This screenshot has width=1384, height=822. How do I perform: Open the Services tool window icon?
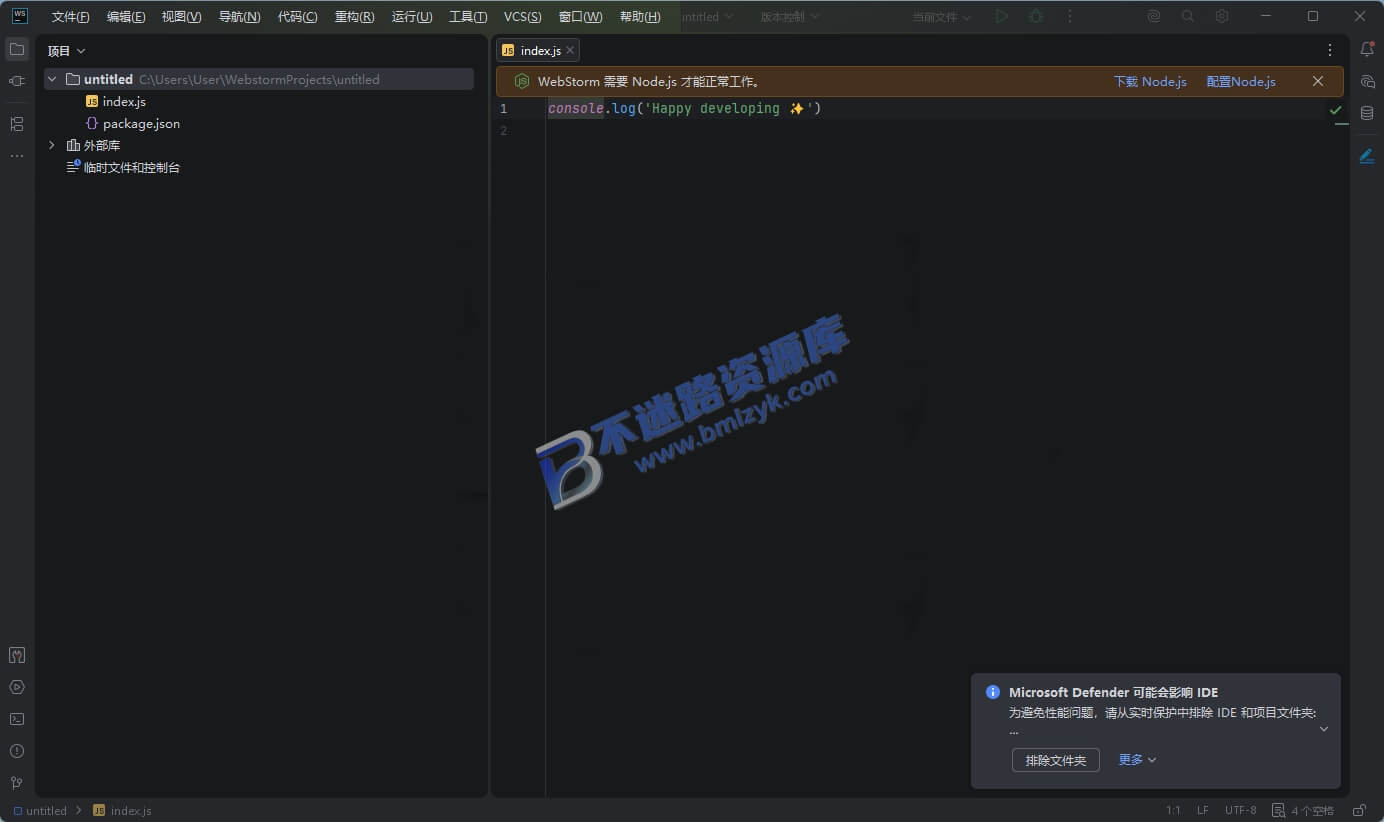17,687
